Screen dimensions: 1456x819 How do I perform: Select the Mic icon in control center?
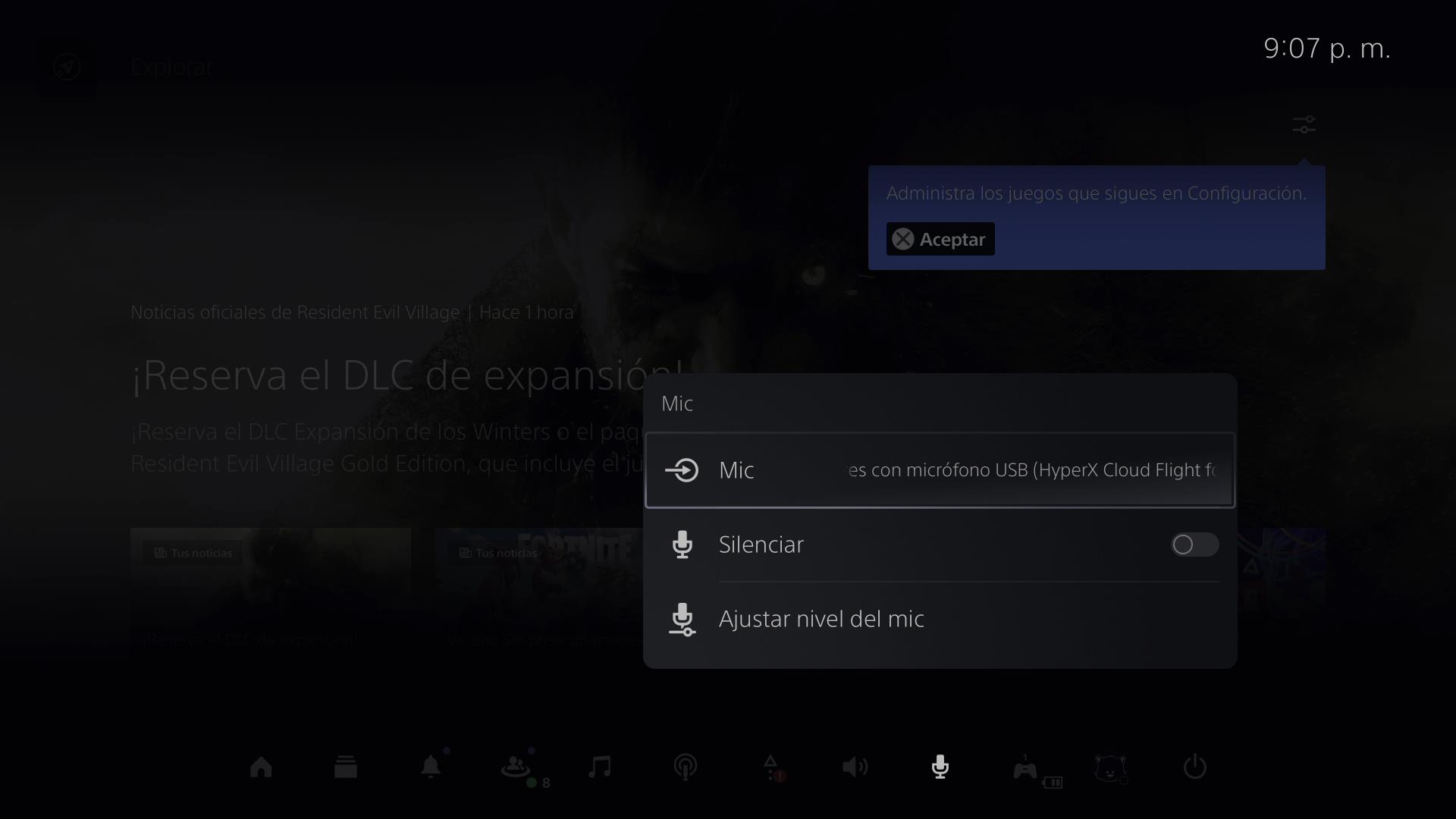(940, 767)
